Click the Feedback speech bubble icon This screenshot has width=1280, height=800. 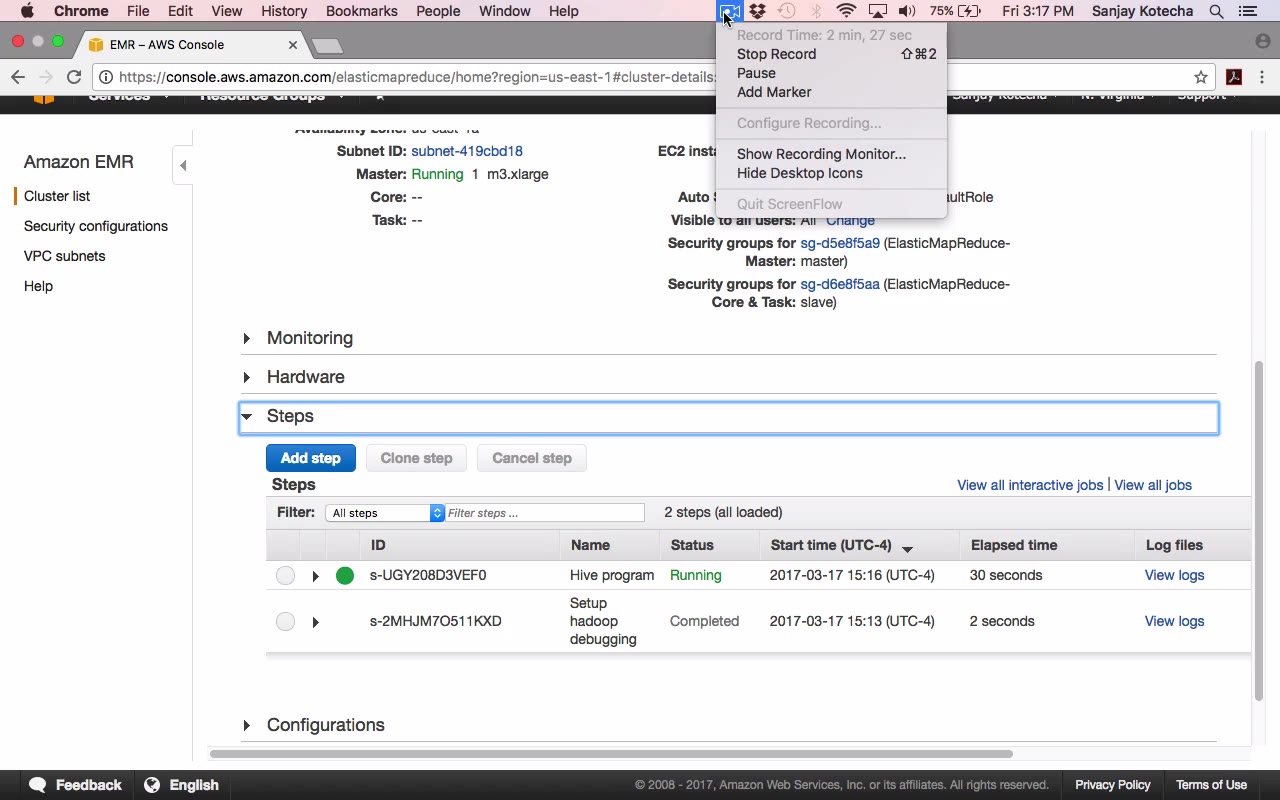click(38, 785)
